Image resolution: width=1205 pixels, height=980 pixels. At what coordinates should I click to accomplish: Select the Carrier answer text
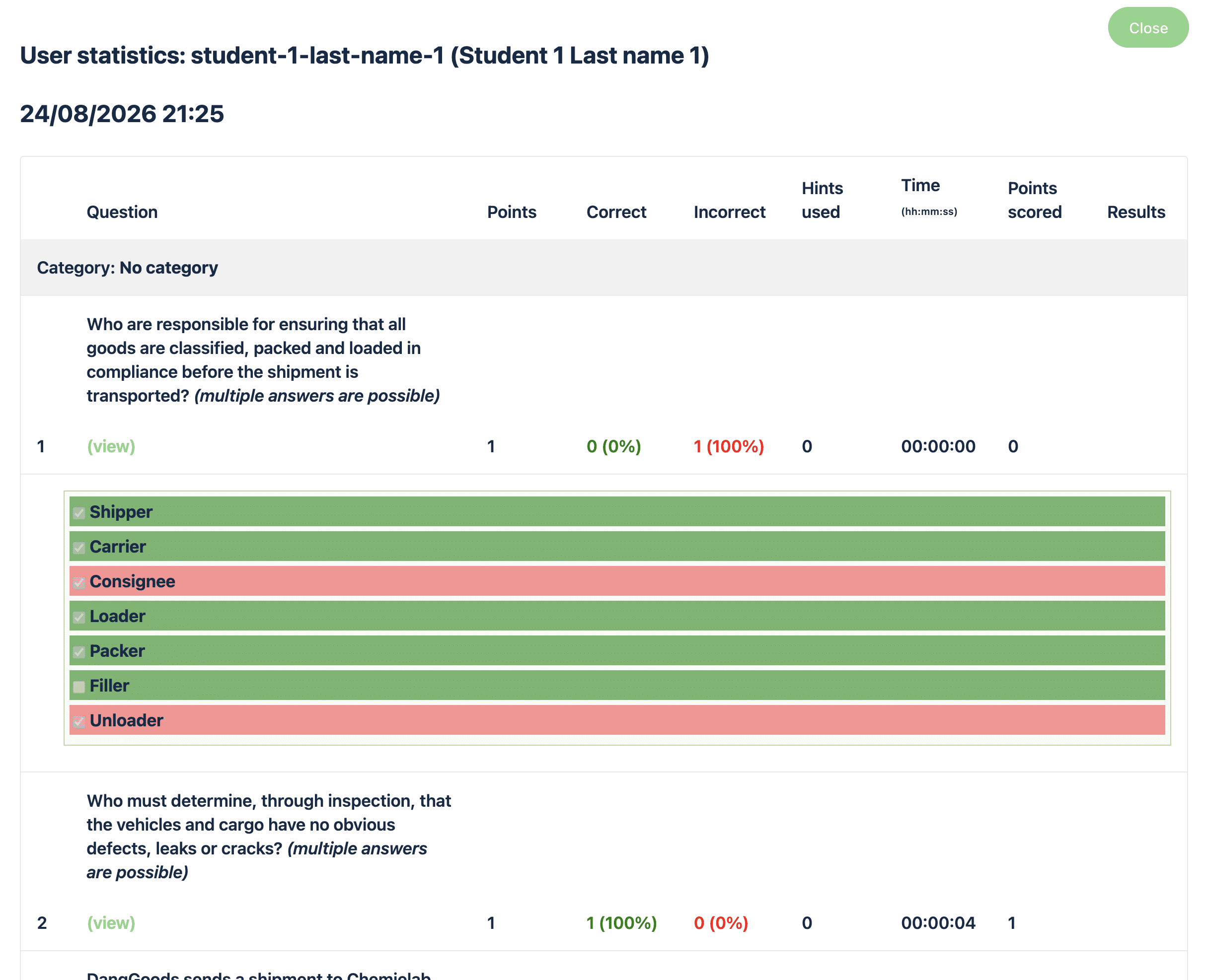117,547
